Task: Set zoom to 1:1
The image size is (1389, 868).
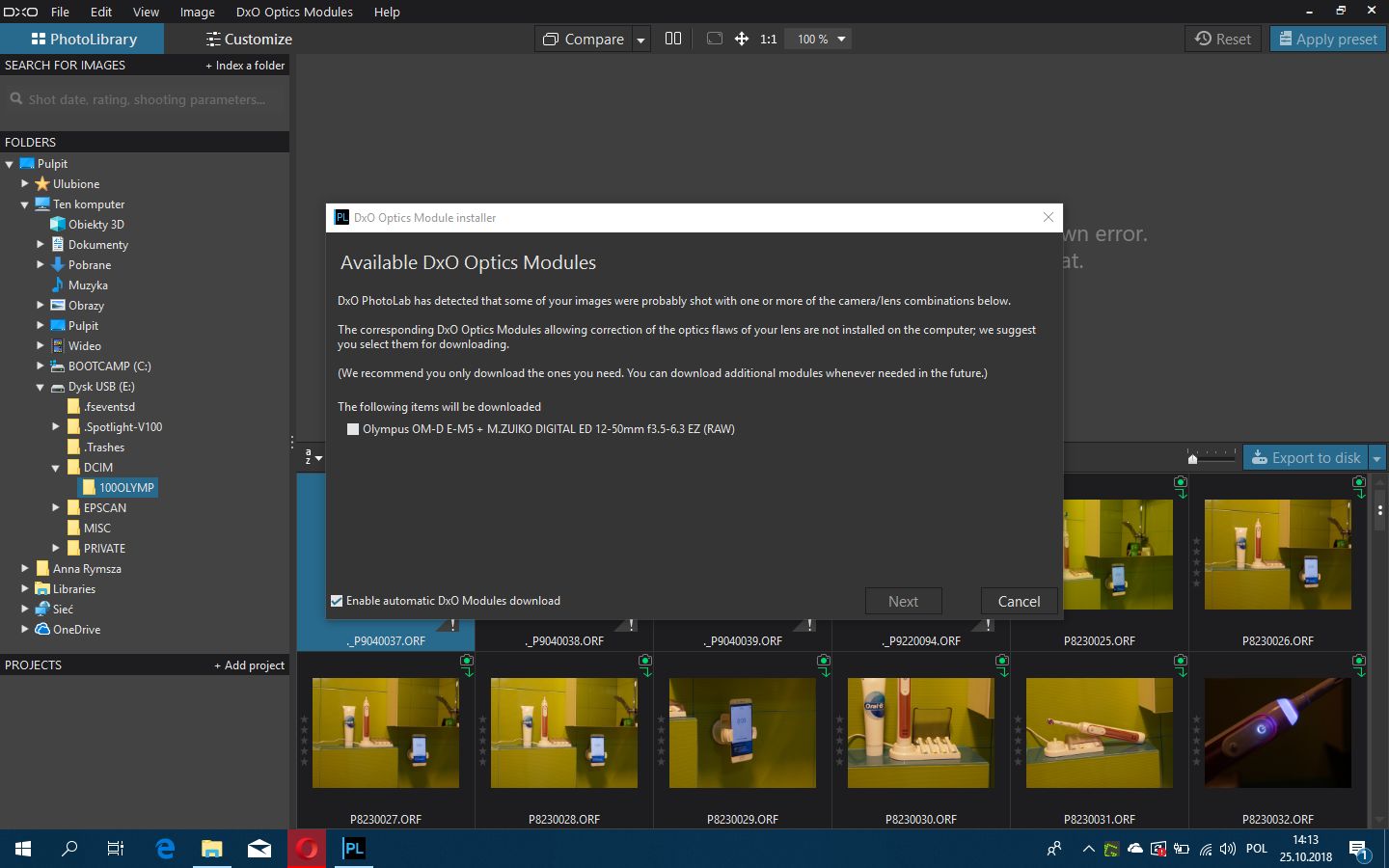Action: click(x=768, y=39)
